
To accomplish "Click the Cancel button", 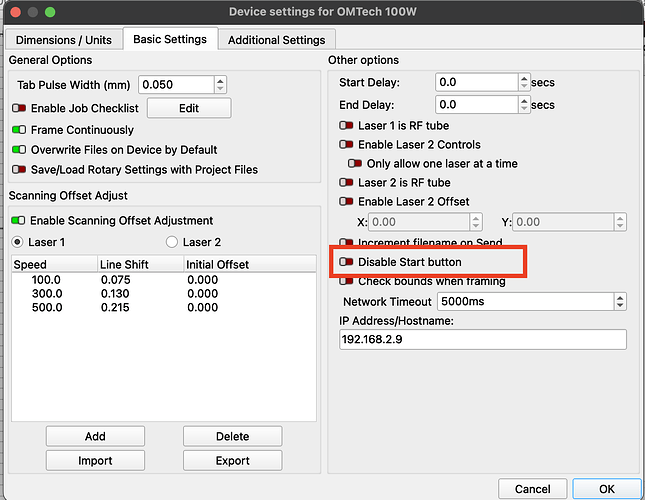I will [533, 489].
